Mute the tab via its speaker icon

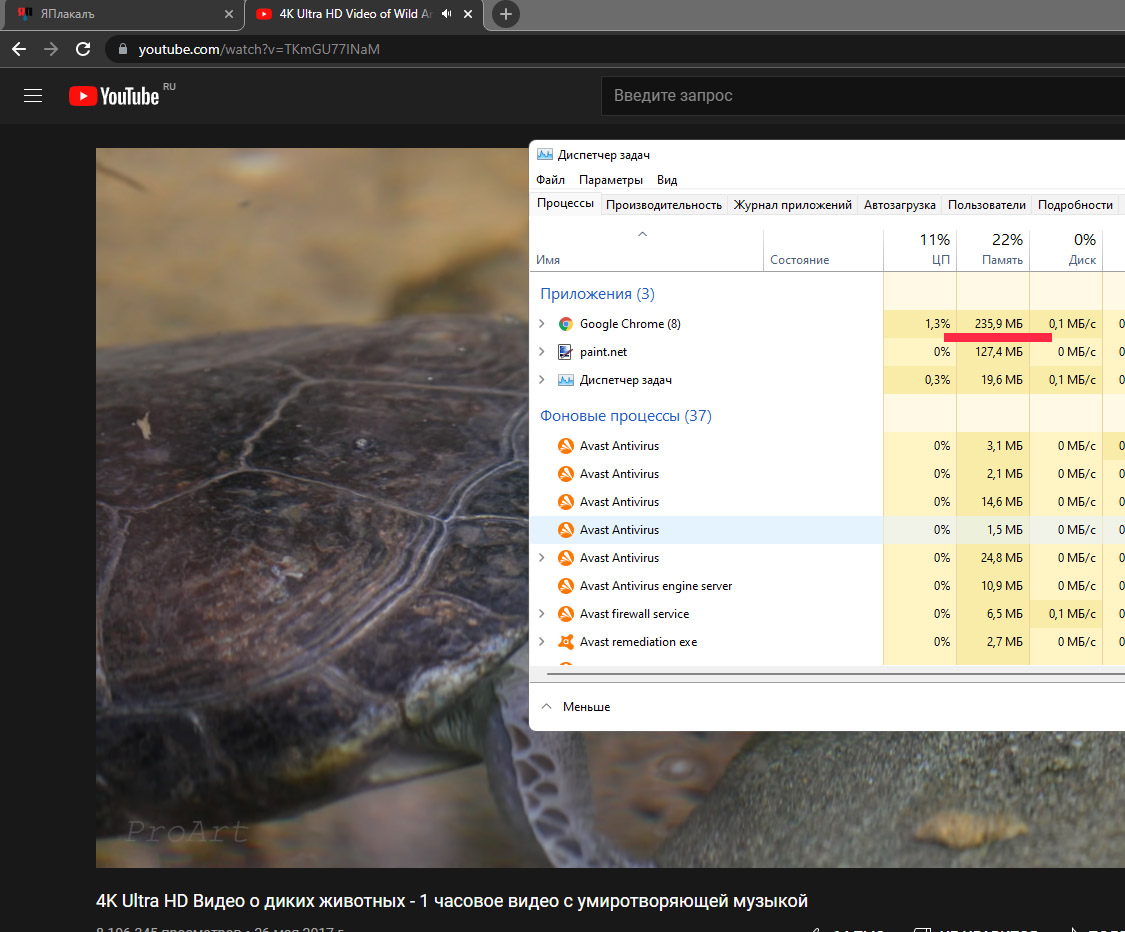tap(447, 14)
